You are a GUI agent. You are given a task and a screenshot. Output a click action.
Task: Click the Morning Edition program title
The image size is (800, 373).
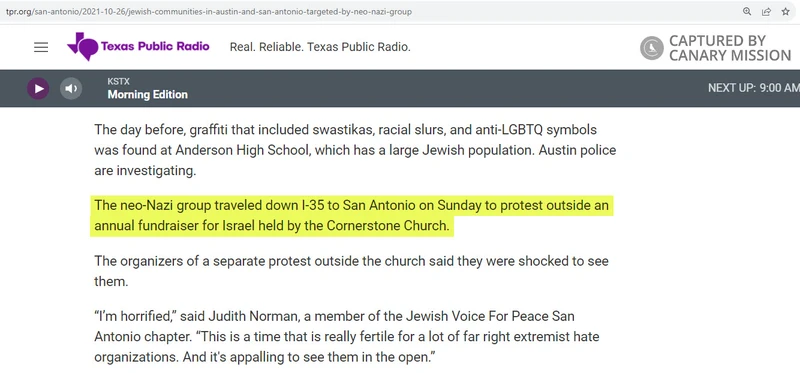click(x=147, y=94)
